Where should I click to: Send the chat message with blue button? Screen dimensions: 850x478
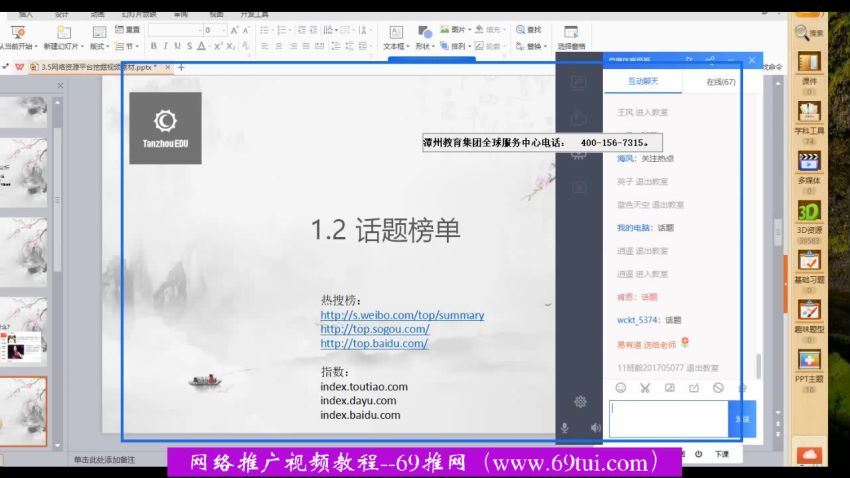tap(742, 419)
